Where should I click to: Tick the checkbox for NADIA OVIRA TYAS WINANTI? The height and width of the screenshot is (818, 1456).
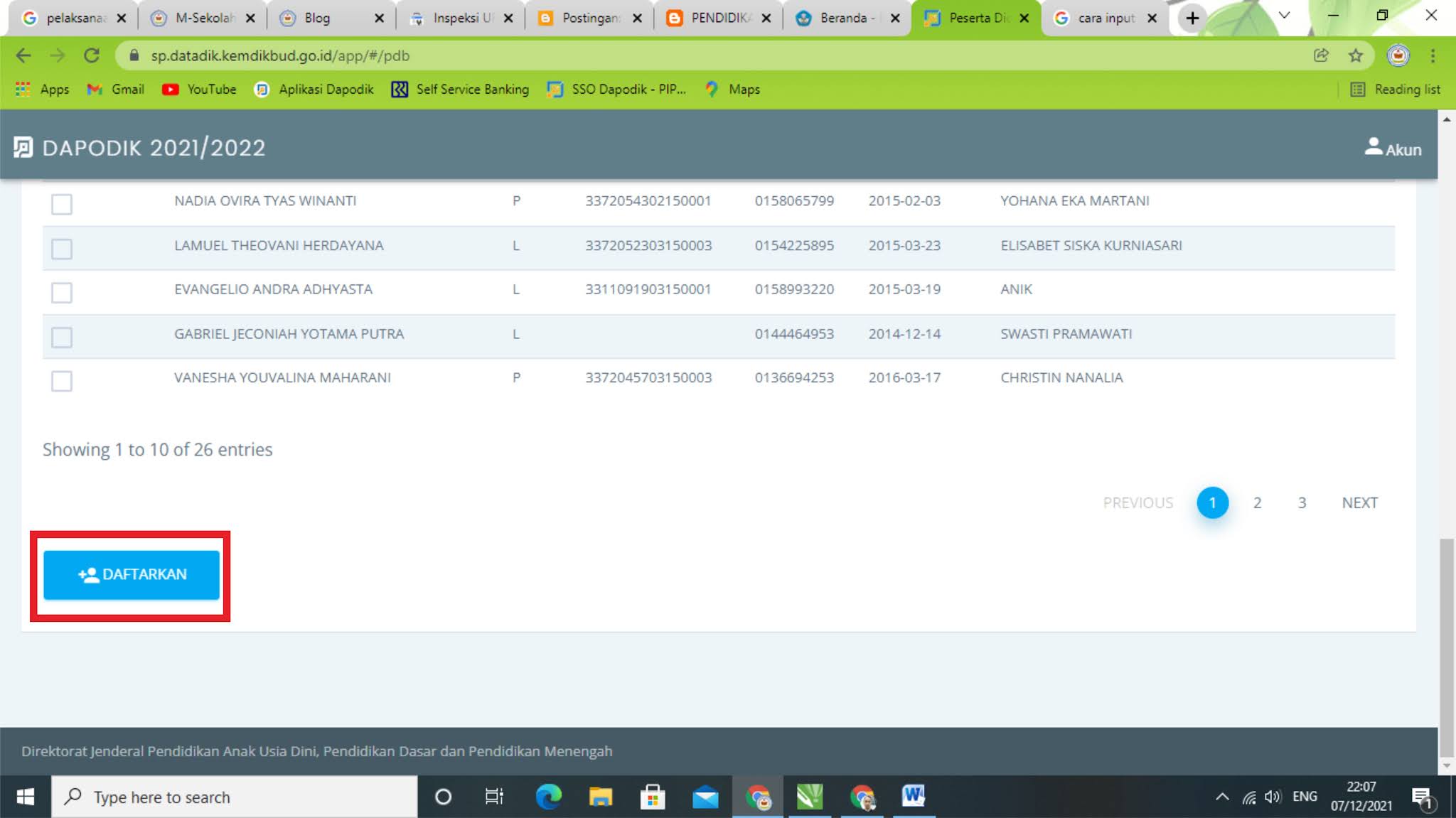62,204
